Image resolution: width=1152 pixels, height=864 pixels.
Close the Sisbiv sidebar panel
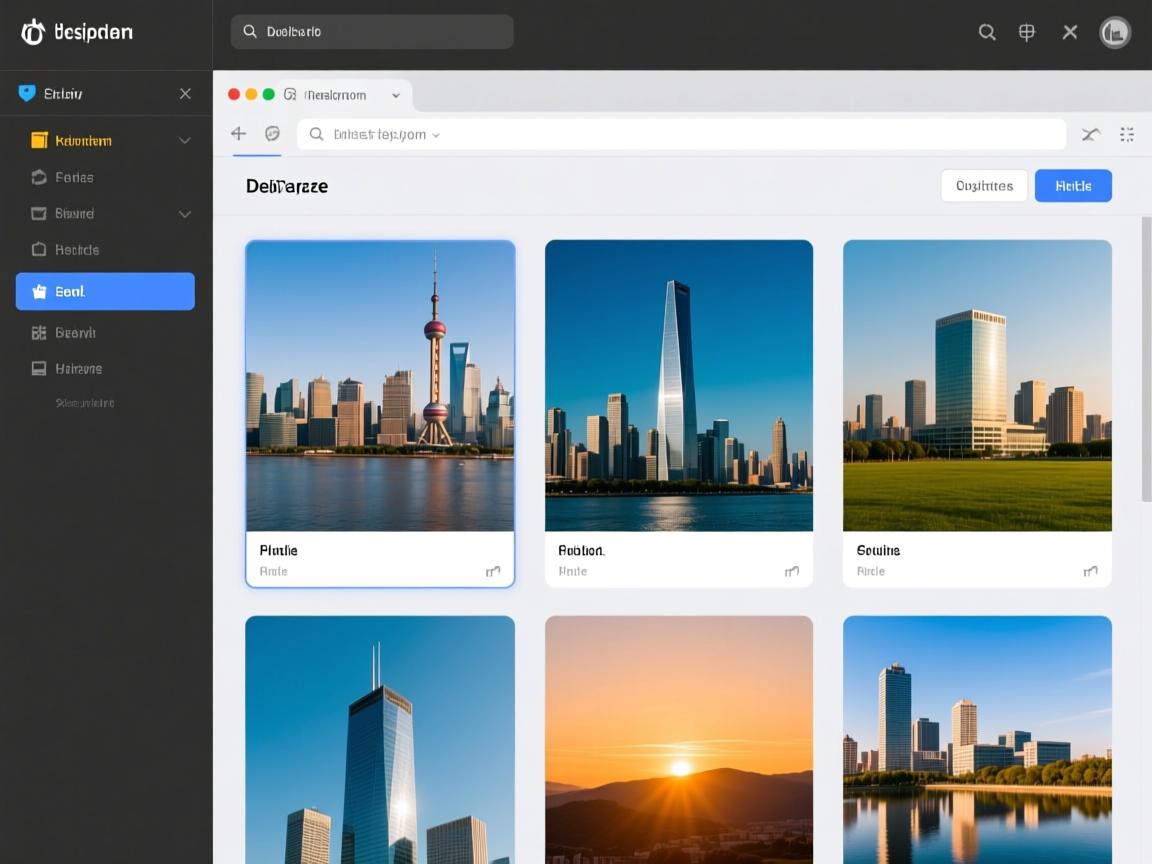185,94
